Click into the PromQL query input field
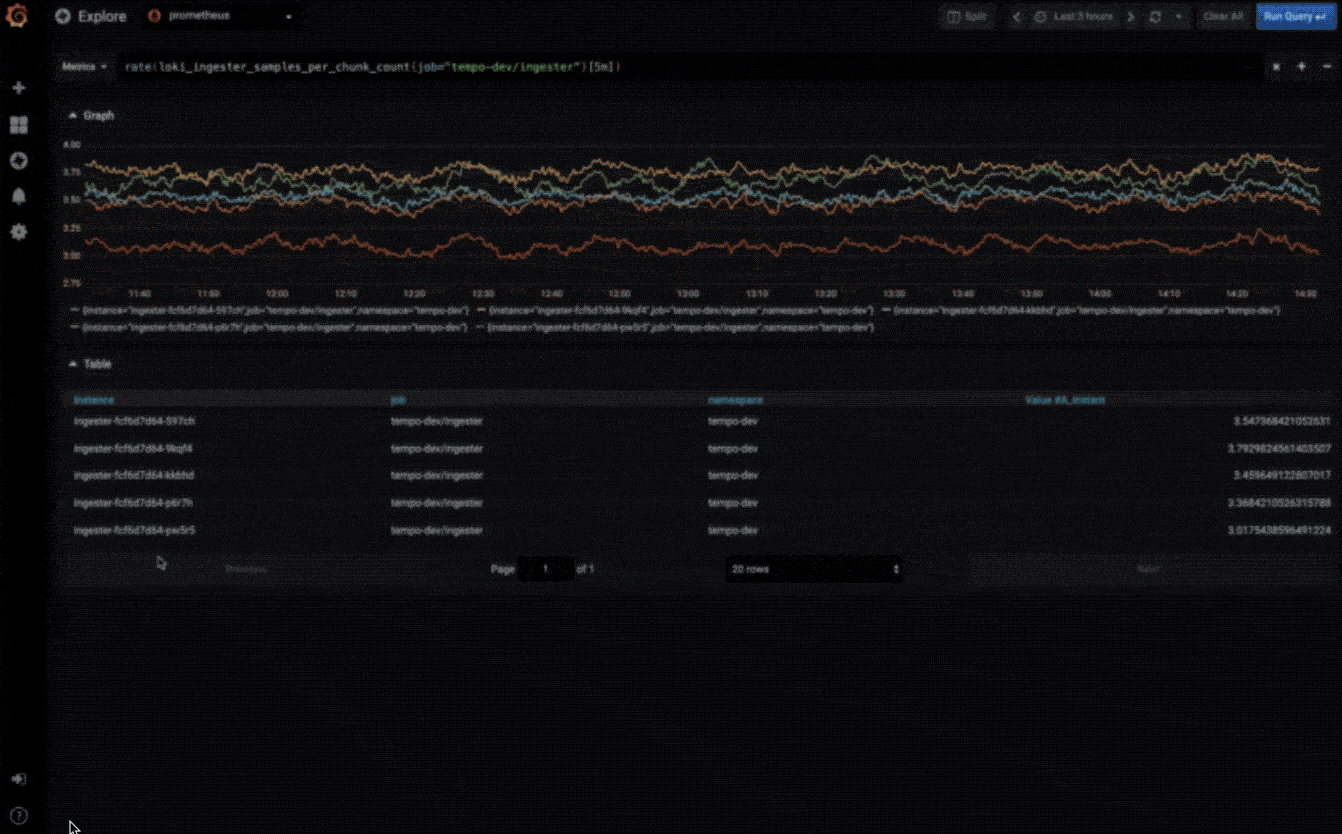 click(690, 67)
